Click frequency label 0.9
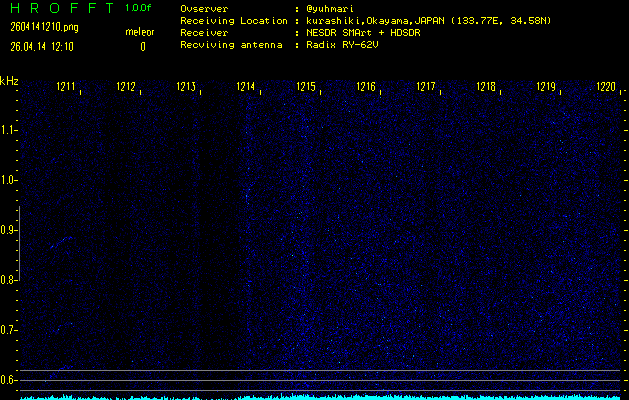 tap(7, 230)
